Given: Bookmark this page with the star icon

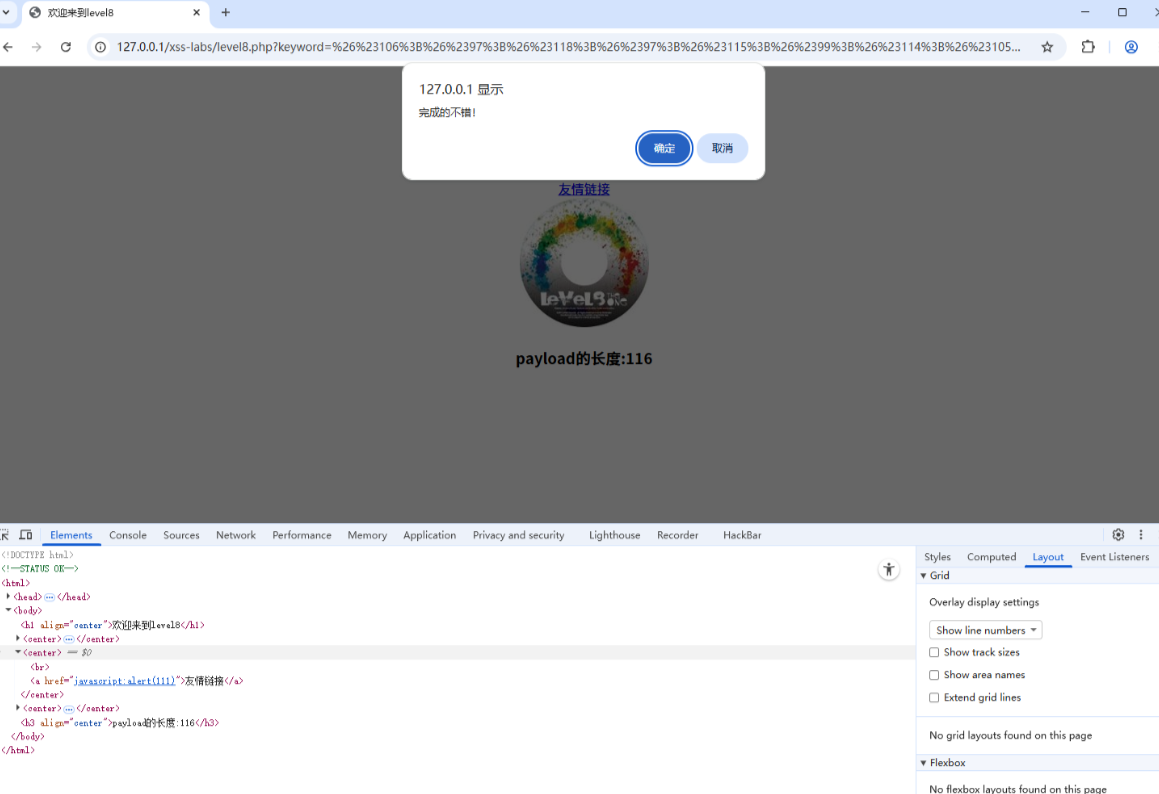Looking at the screenshot, I should pyautogui.click(x=1047, y=47).
